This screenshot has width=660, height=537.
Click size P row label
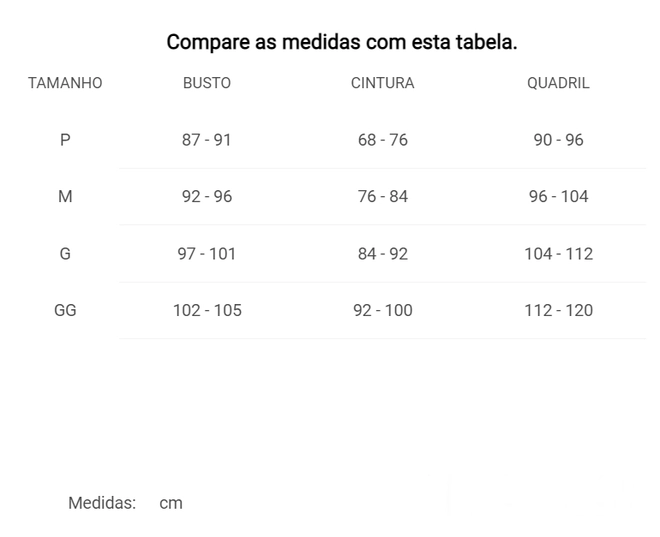(x=65, y=140)
